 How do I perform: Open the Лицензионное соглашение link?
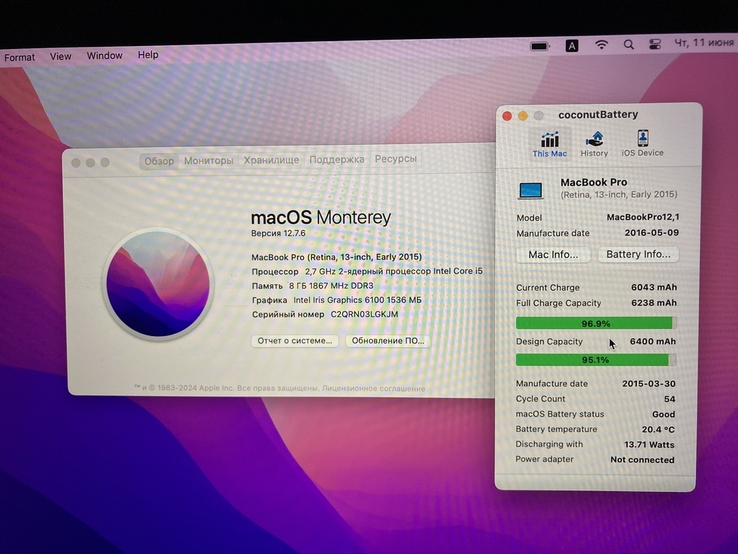click(374, 389)
